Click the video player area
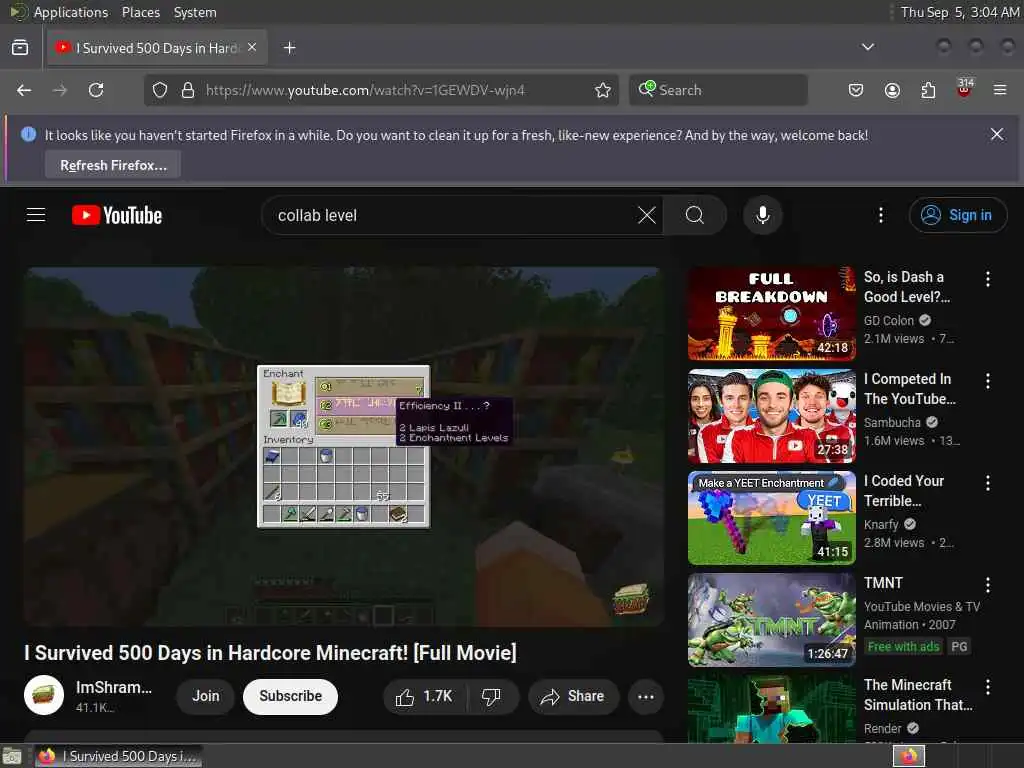Screen dimensions: 1024x768 tap(344, 447)
